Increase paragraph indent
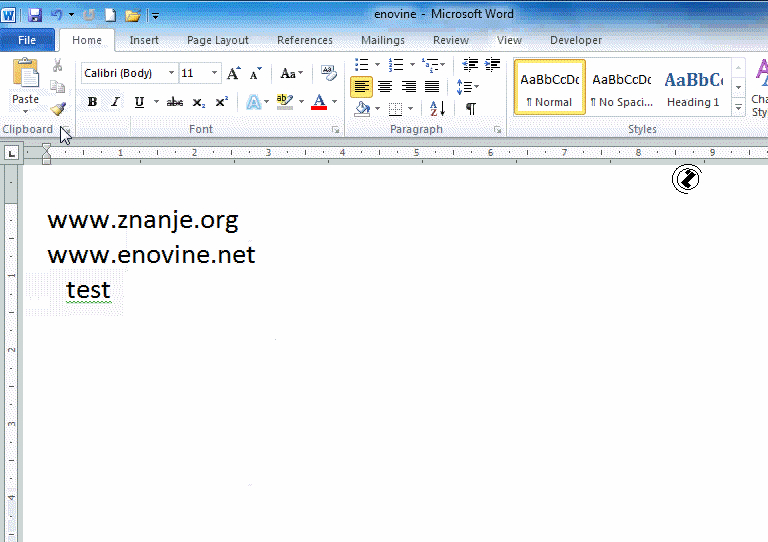The width and height of the screenshot is (768, 542). [x=492, y=65]
